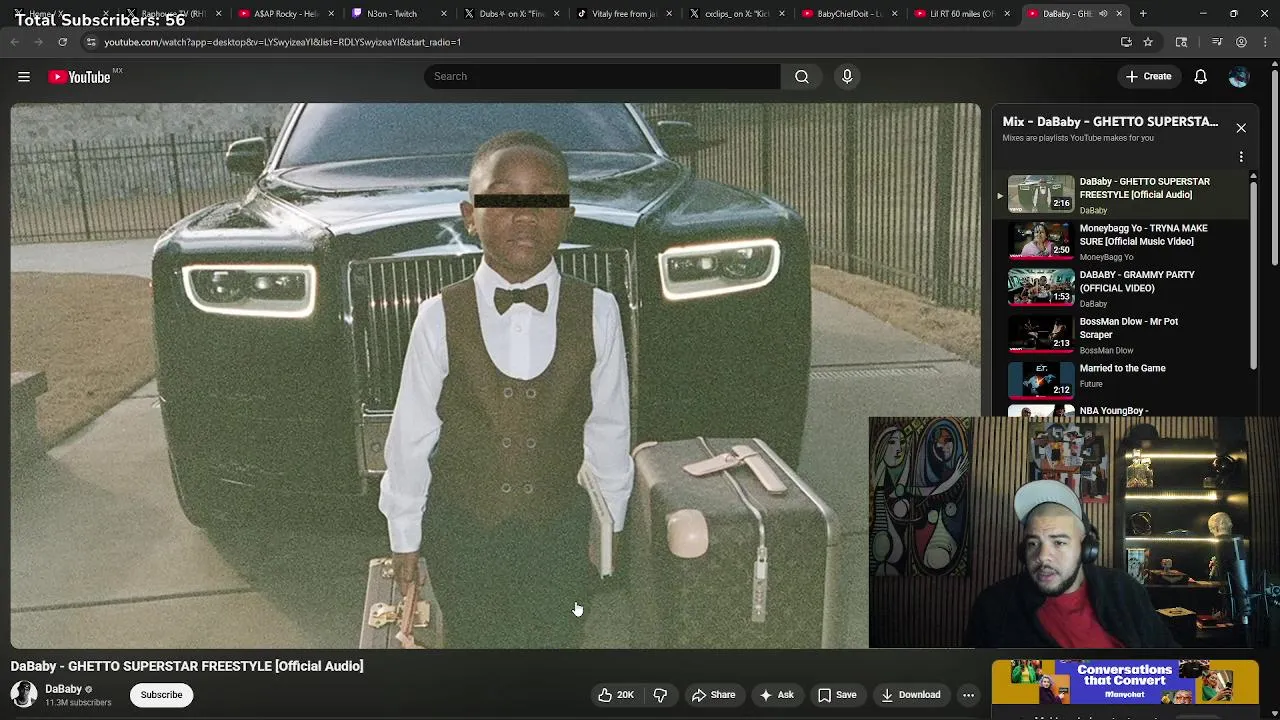Click the '11.3M subscribers' text
This screenshot has width=1280, height=720.
pyautogui.click(x=78, y=703)
